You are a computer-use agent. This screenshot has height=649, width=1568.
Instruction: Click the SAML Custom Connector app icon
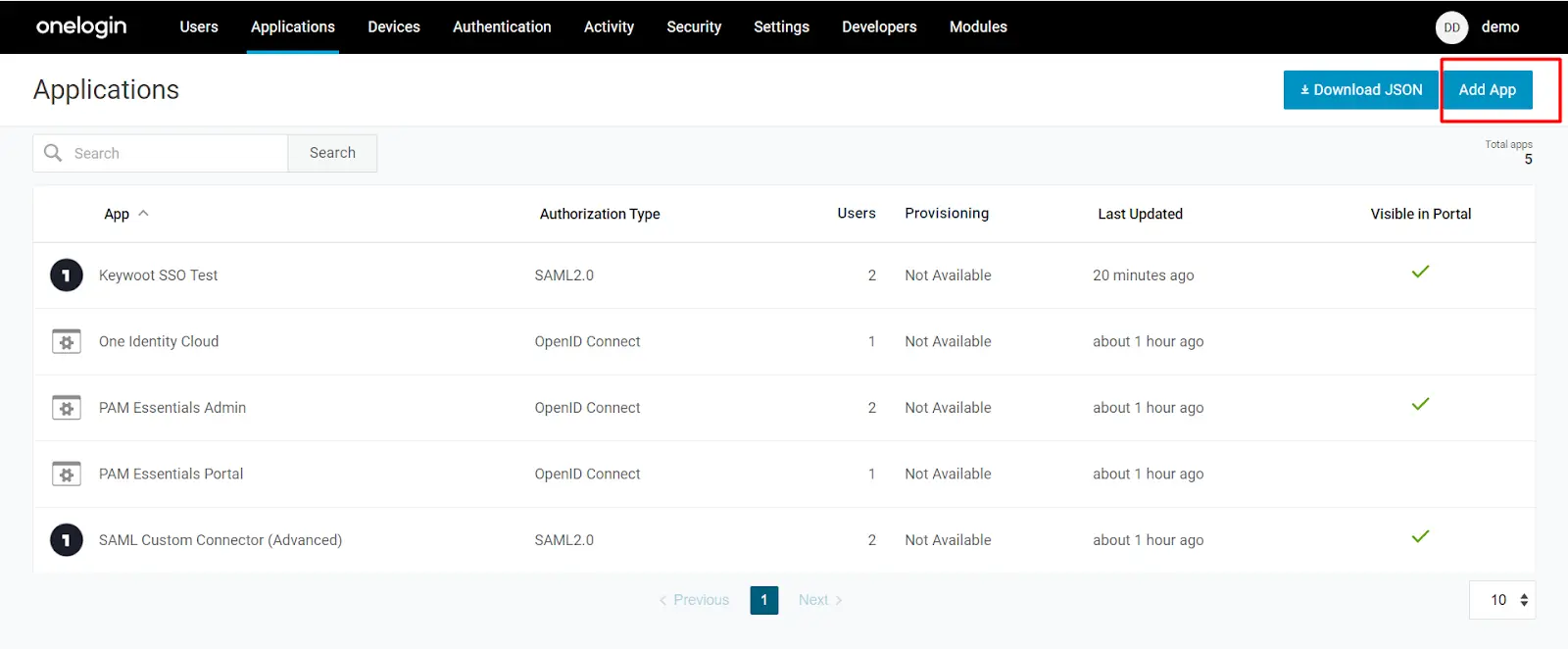pos(67,540)
